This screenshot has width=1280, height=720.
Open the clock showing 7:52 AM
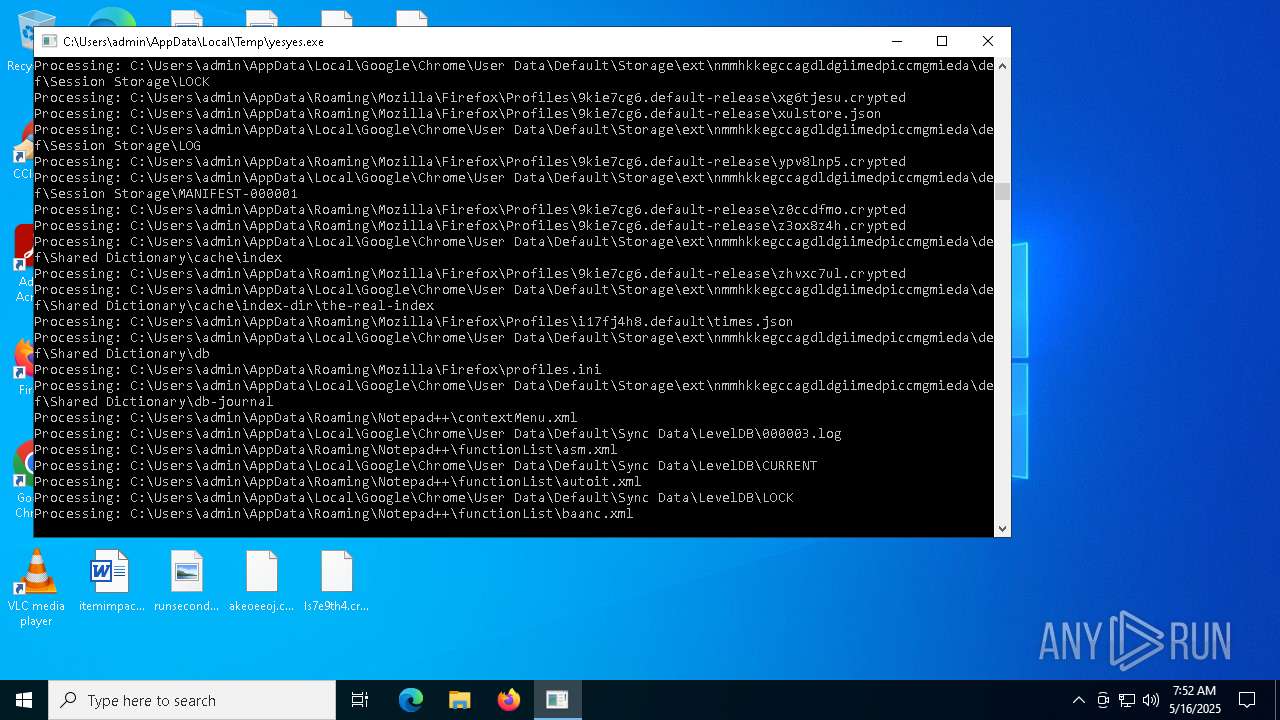click(1195, 700)
